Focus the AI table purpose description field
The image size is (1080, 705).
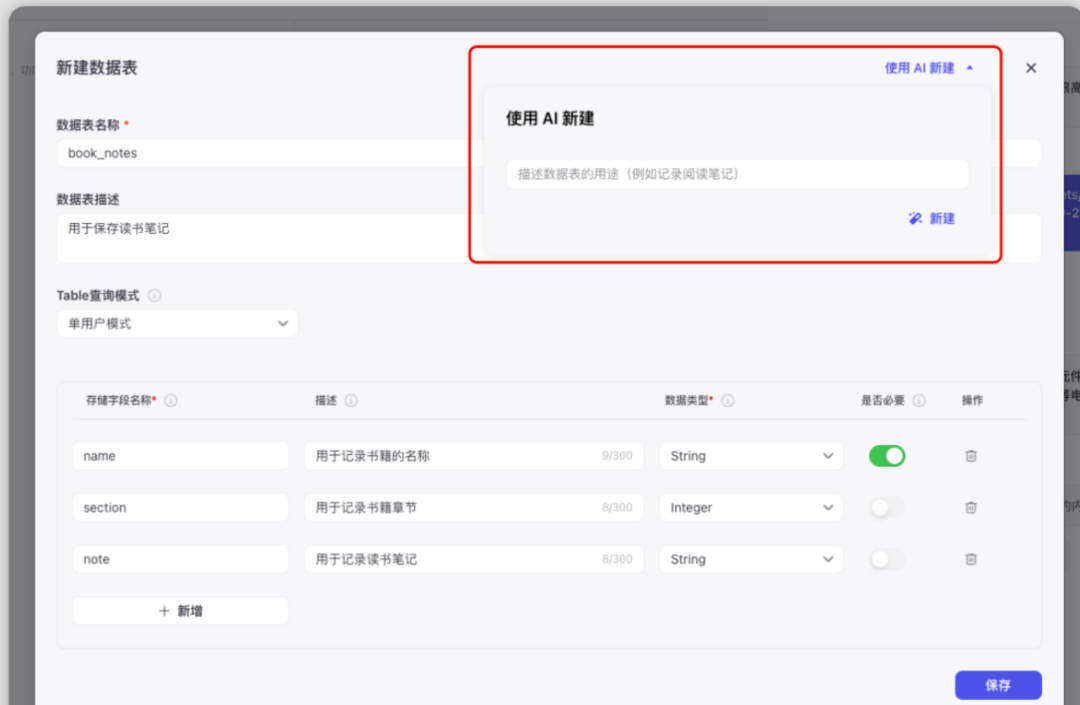point(737,174)
